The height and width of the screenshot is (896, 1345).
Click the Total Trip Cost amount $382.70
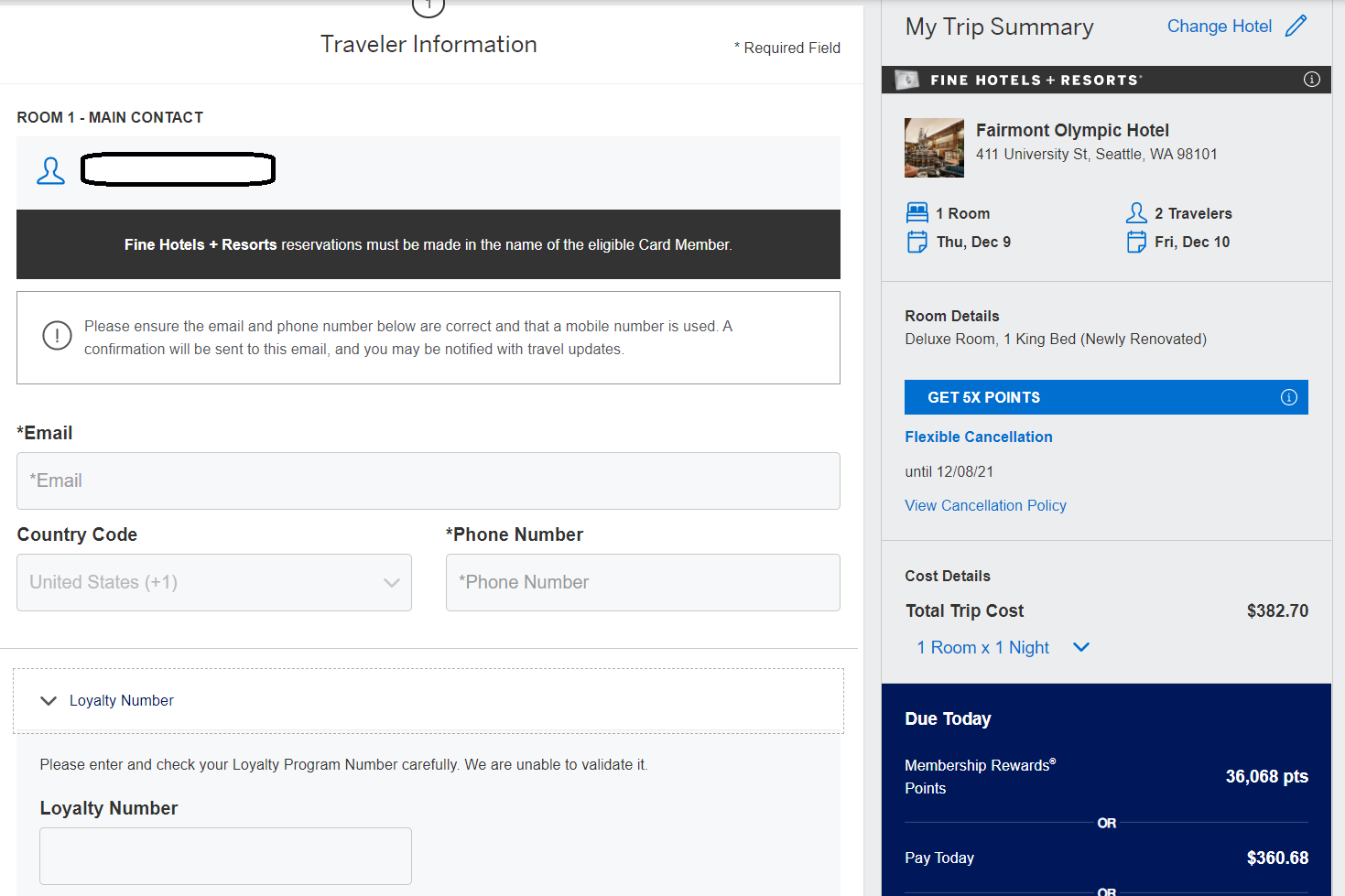tap(1277, 610)
